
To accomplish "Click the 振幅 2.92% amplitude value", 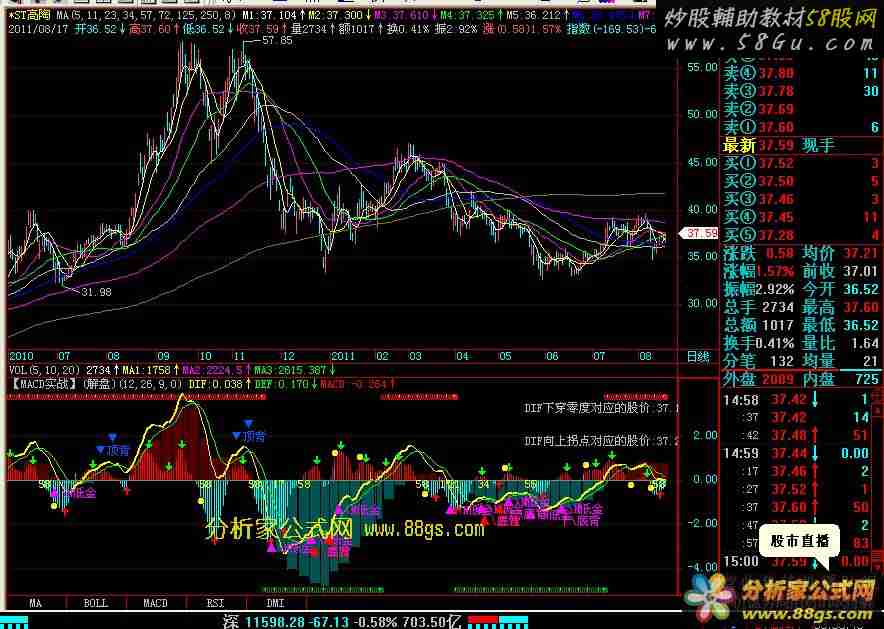I will [776, 290].
